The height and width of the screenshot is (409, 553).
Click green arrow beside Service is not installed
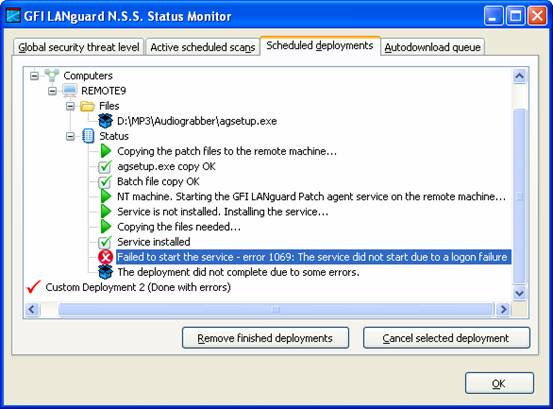105,212
